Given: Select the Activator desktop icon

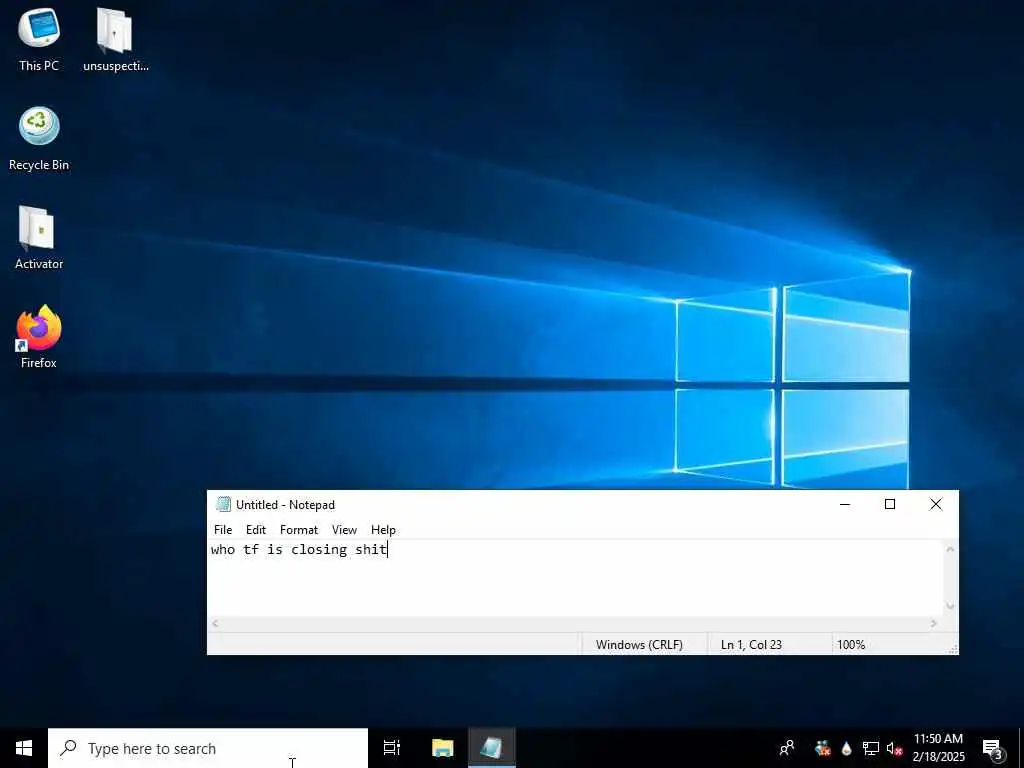Looking at the screenshot, I should tap(39, 237).
